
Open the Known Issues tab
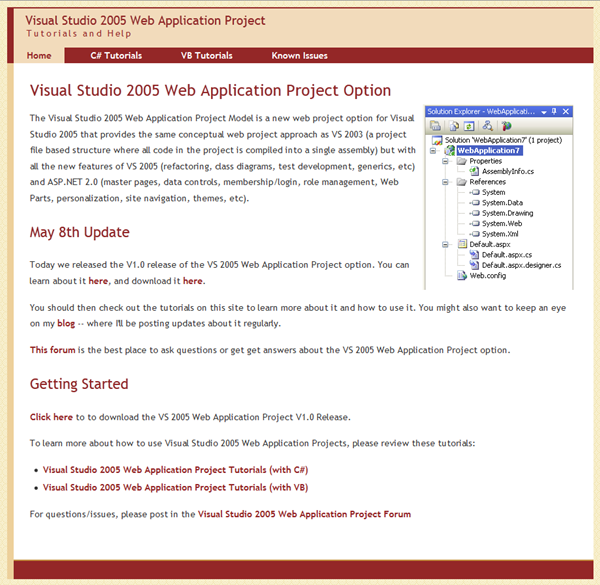300,55
